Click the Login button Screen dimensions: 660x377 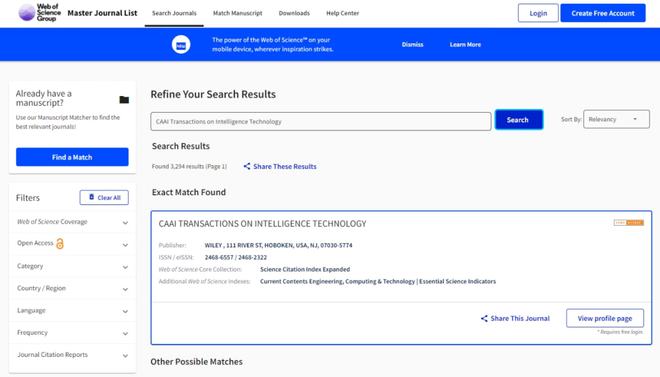[538, 13]
